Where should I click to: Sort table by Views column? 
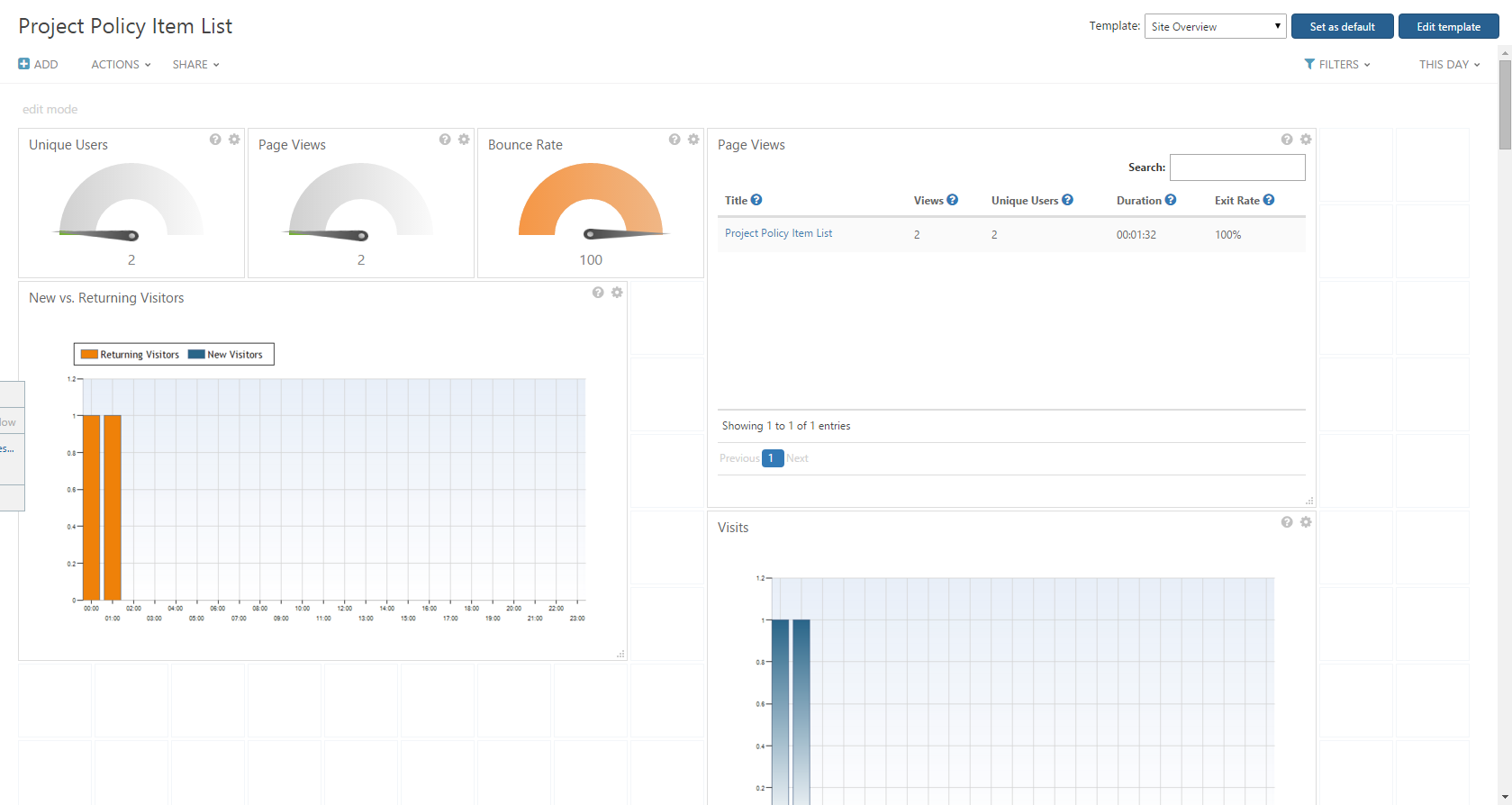[x=928, y=201]
